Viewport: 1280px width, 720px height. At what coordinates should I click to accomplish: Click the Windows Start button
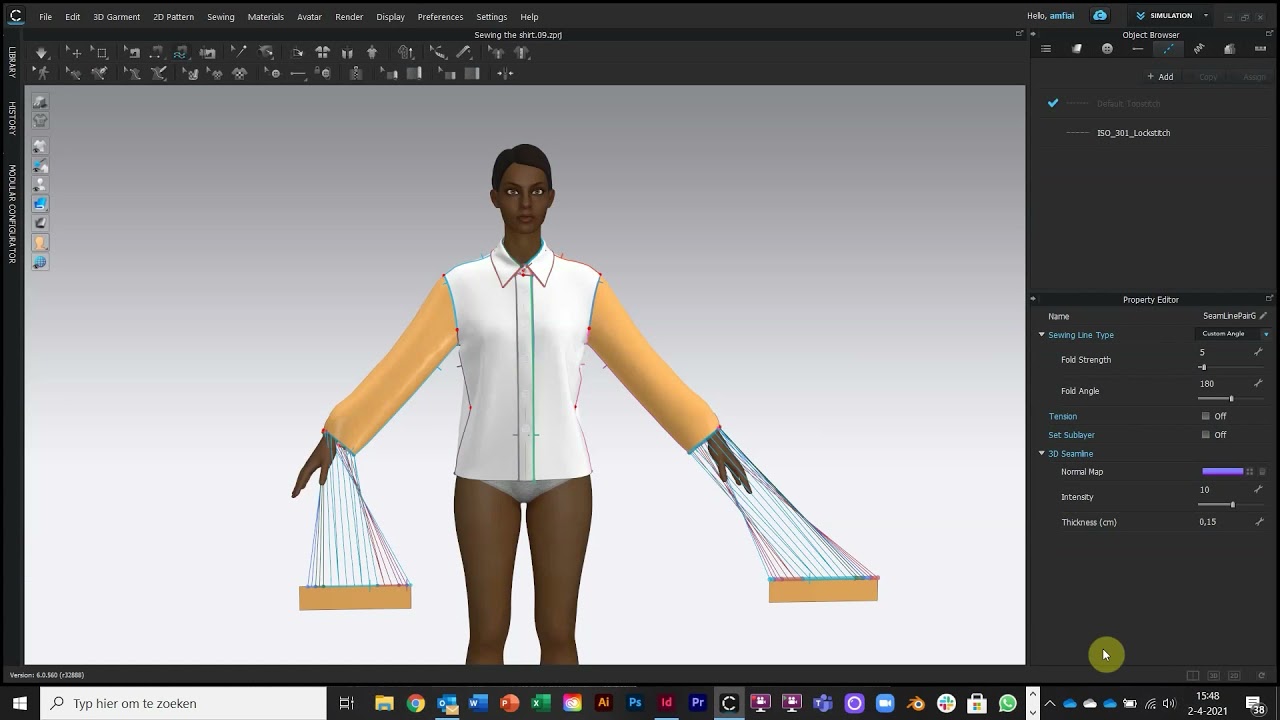click(20, 703)
